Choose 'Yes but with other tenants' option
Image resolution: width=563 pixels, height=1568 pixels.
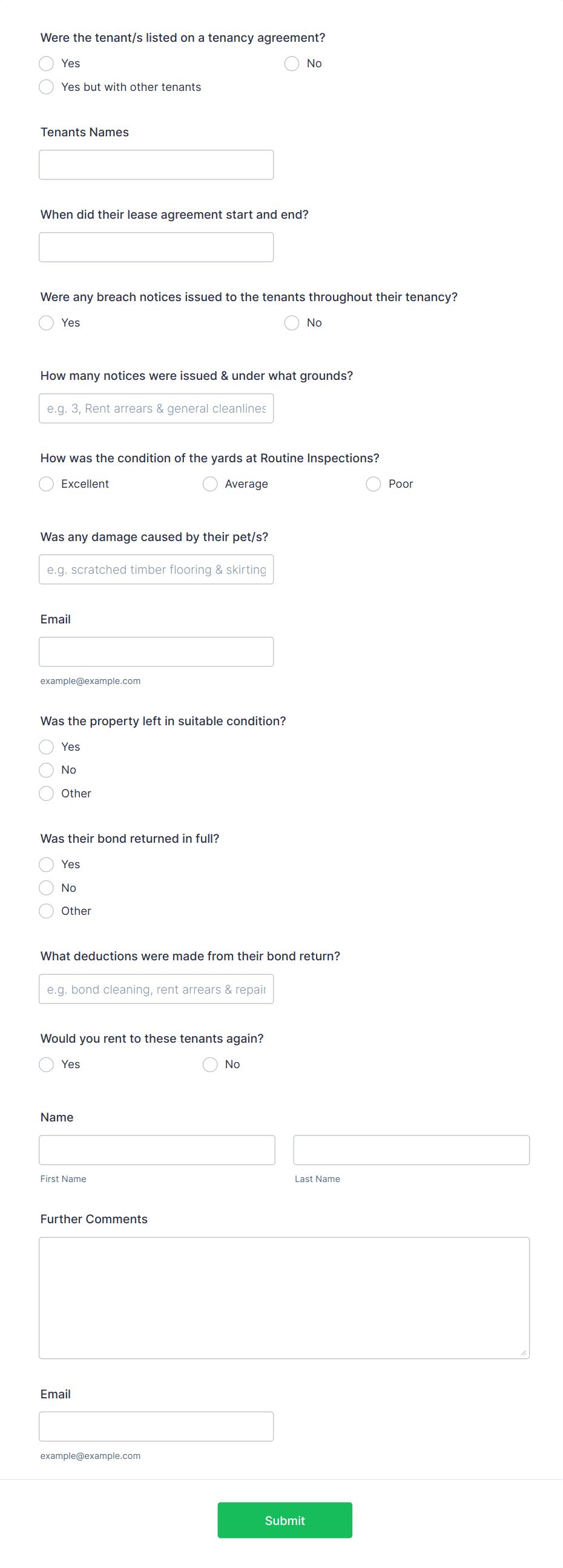[46, 87]
